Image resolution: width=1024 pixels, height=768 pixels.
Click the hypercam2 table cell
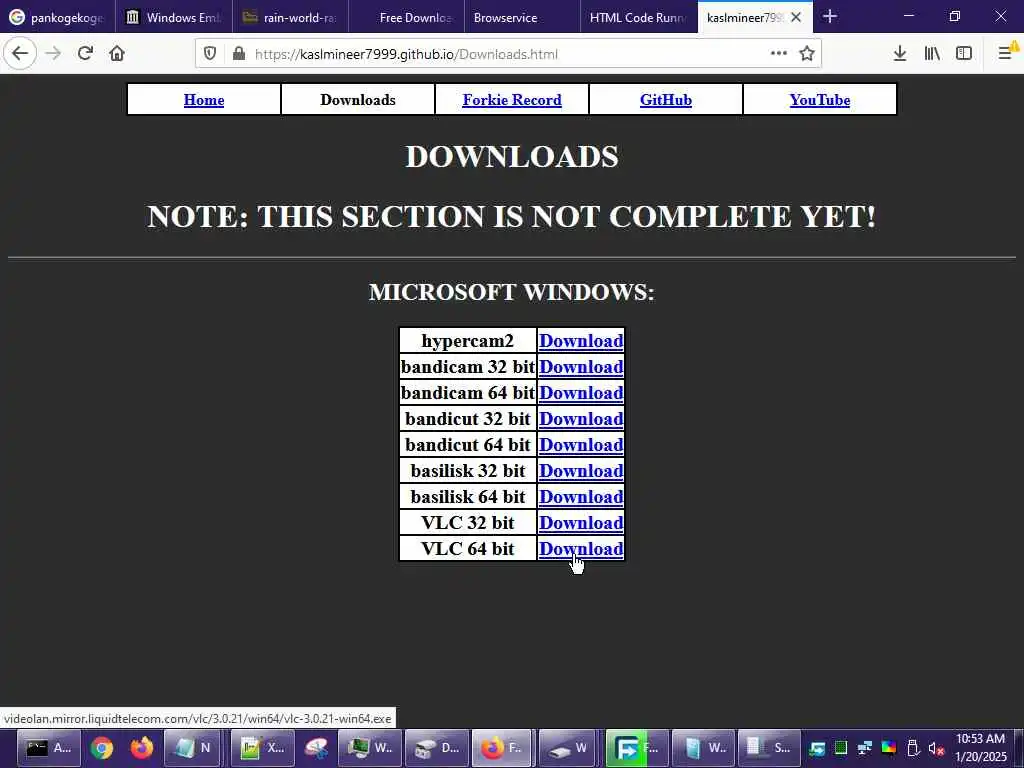click(468, 341)
